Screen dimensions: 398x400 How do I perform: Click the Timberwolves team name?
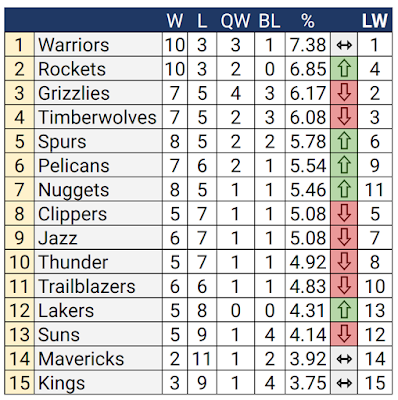pyautogui.click(x=97, y=117)
